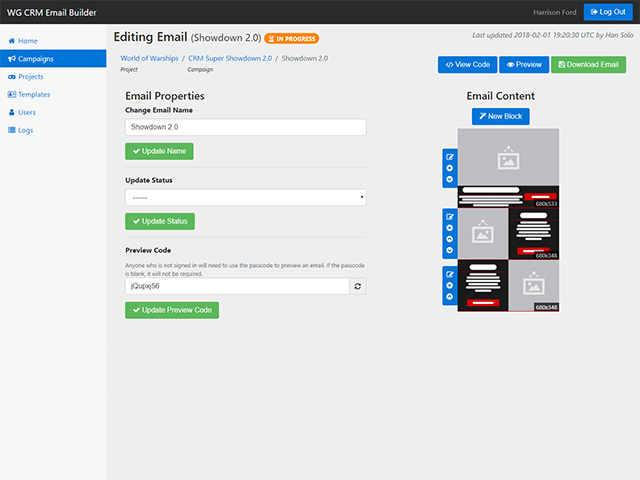Screen dimensions: 640x480
Task: Open the Update Status dropdown
Action: tap(245, 197)
